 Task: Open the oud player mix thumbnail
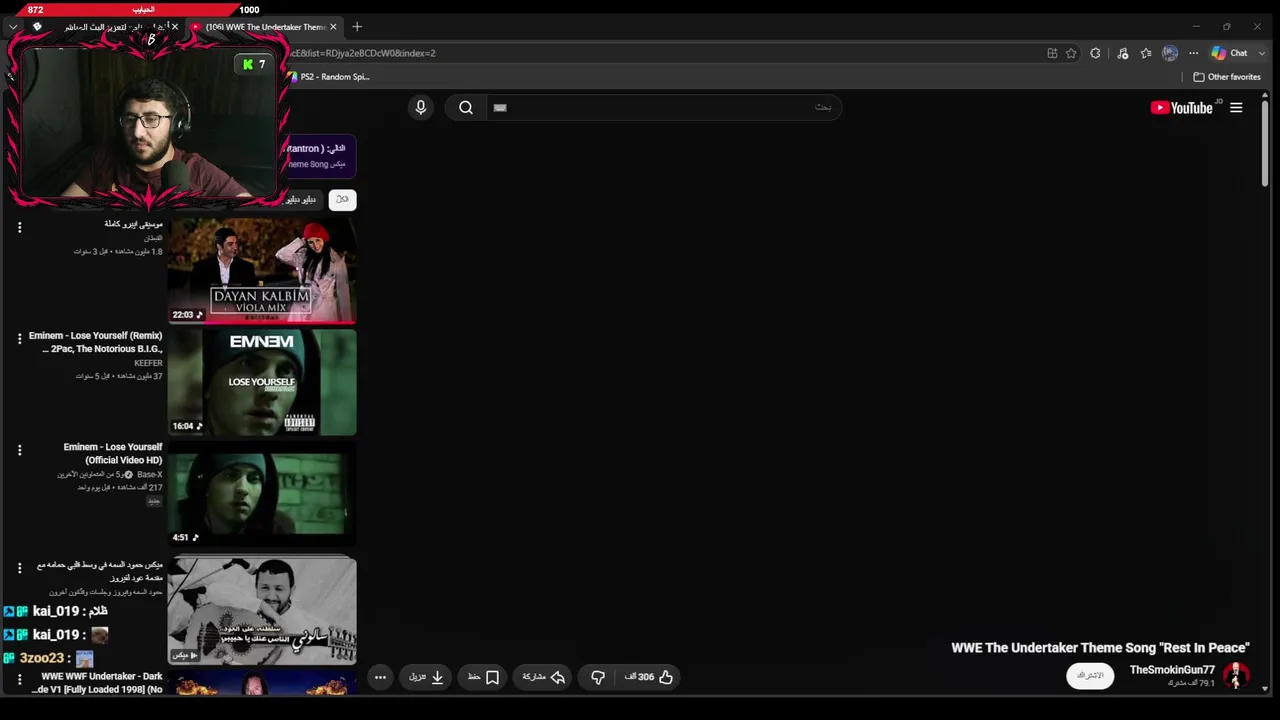(262, 610)
